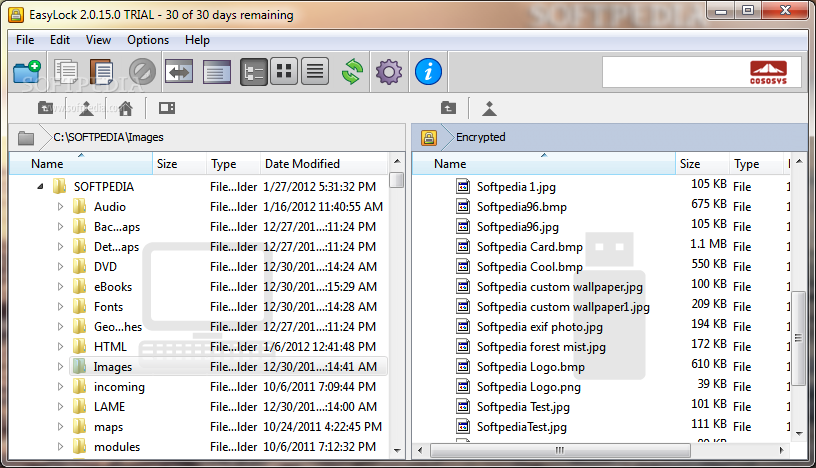Sort left panel by Type column
Viewport: 816px width, 468px height.
(234, 164)
